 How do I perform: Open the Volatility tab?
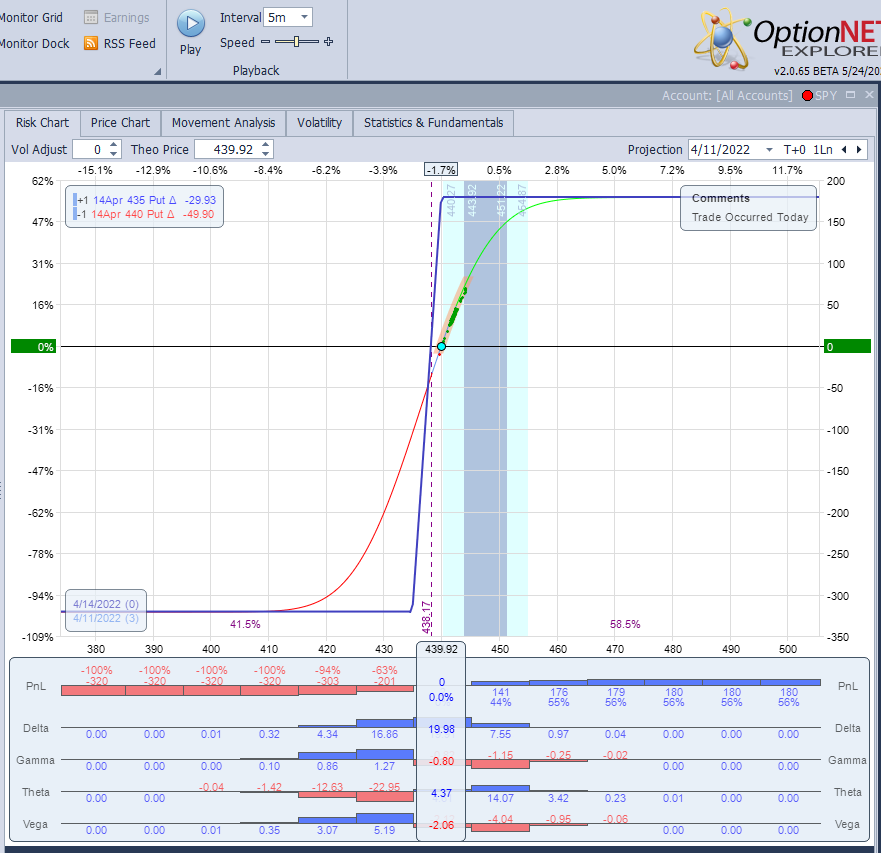tap(319, 123)
